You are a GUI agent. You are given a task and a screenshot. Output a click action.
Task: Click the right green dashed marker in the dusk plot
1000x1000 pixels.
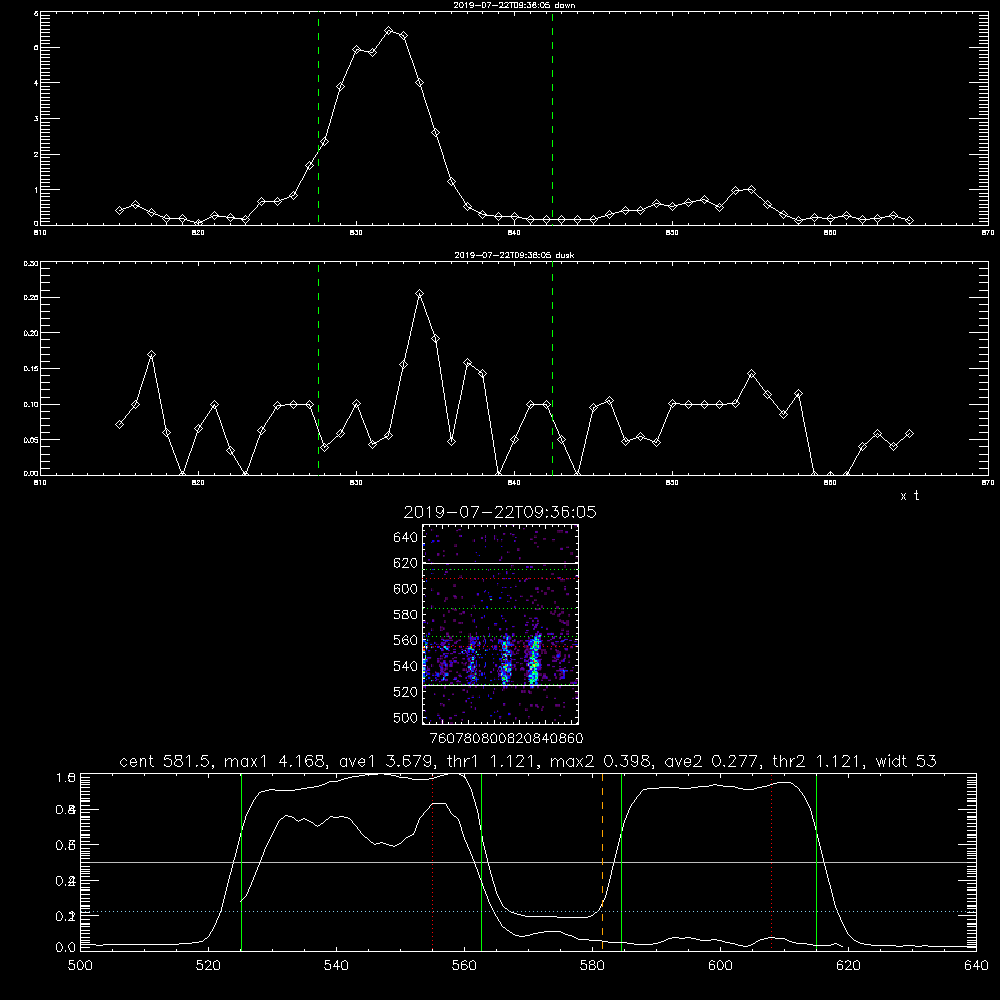[552, 368]
